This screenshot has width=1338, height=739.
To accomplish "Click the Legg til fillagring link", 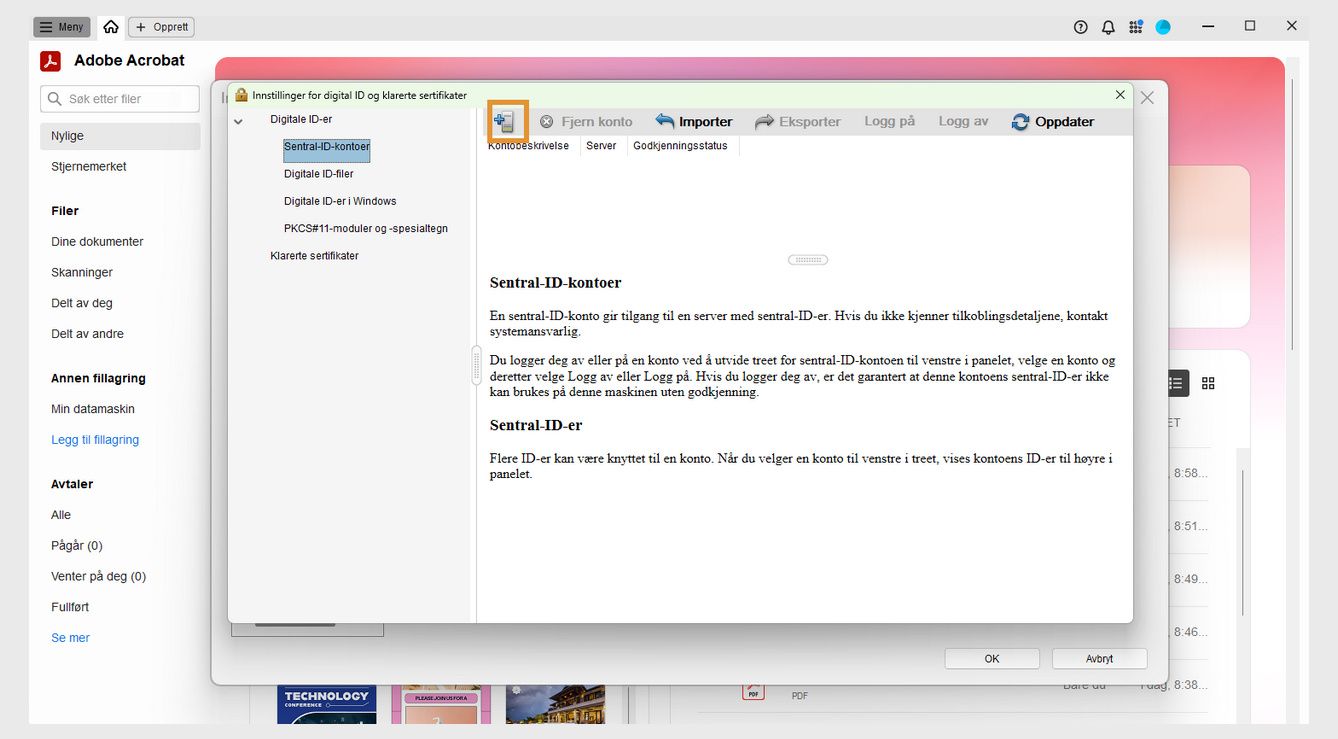I will pos(95,440).
